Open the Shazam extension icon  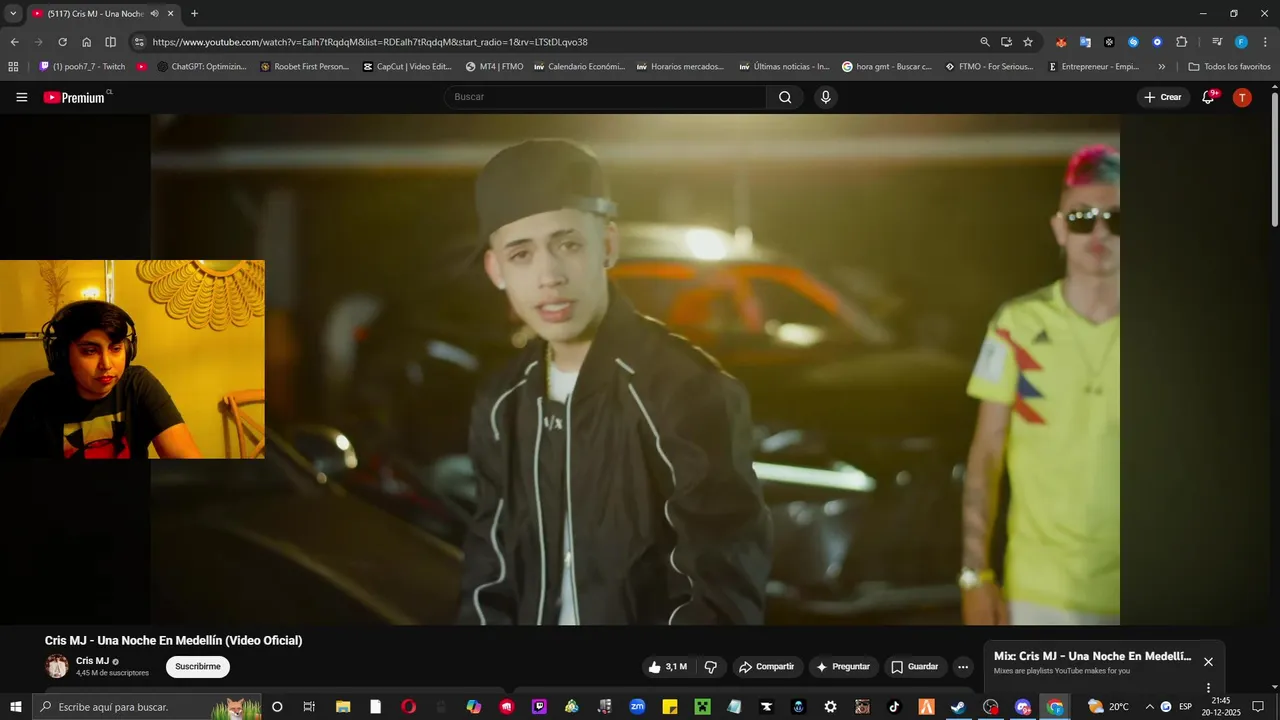[x=1133, y=42]
